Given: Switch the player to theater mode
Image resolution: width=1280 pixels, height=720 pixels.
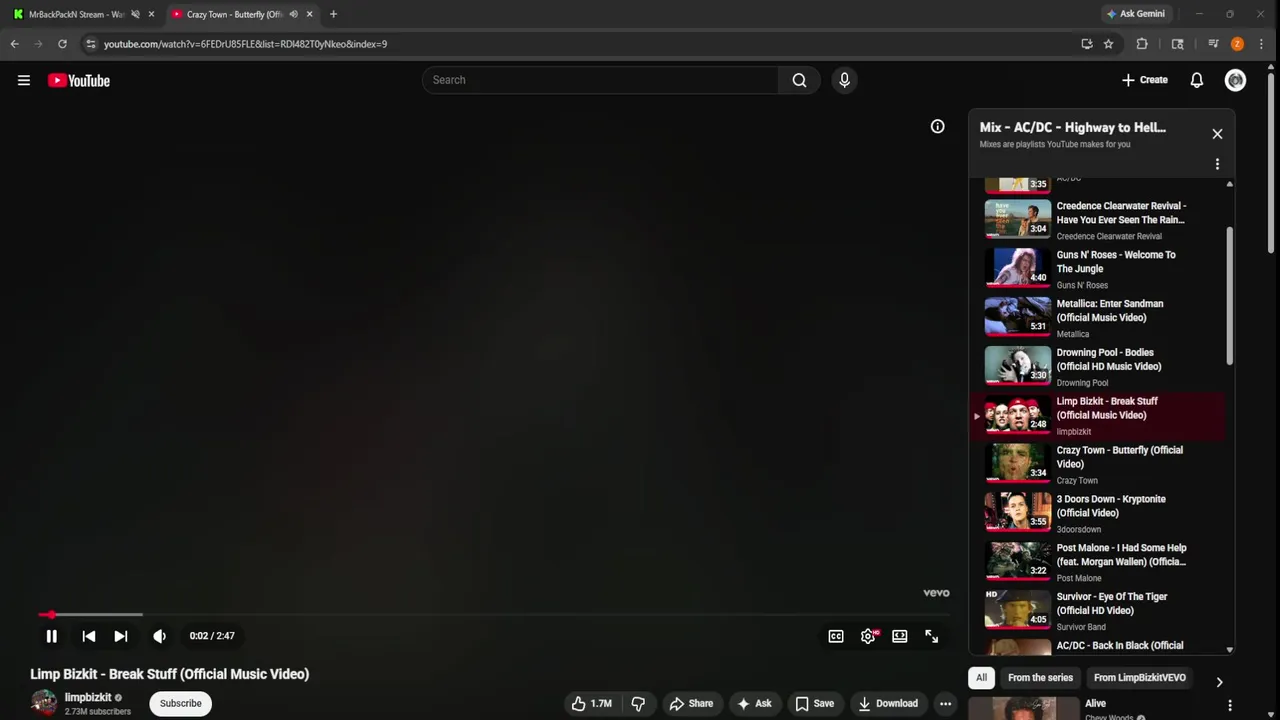Looking at the screenshot, I should [899, 636].
